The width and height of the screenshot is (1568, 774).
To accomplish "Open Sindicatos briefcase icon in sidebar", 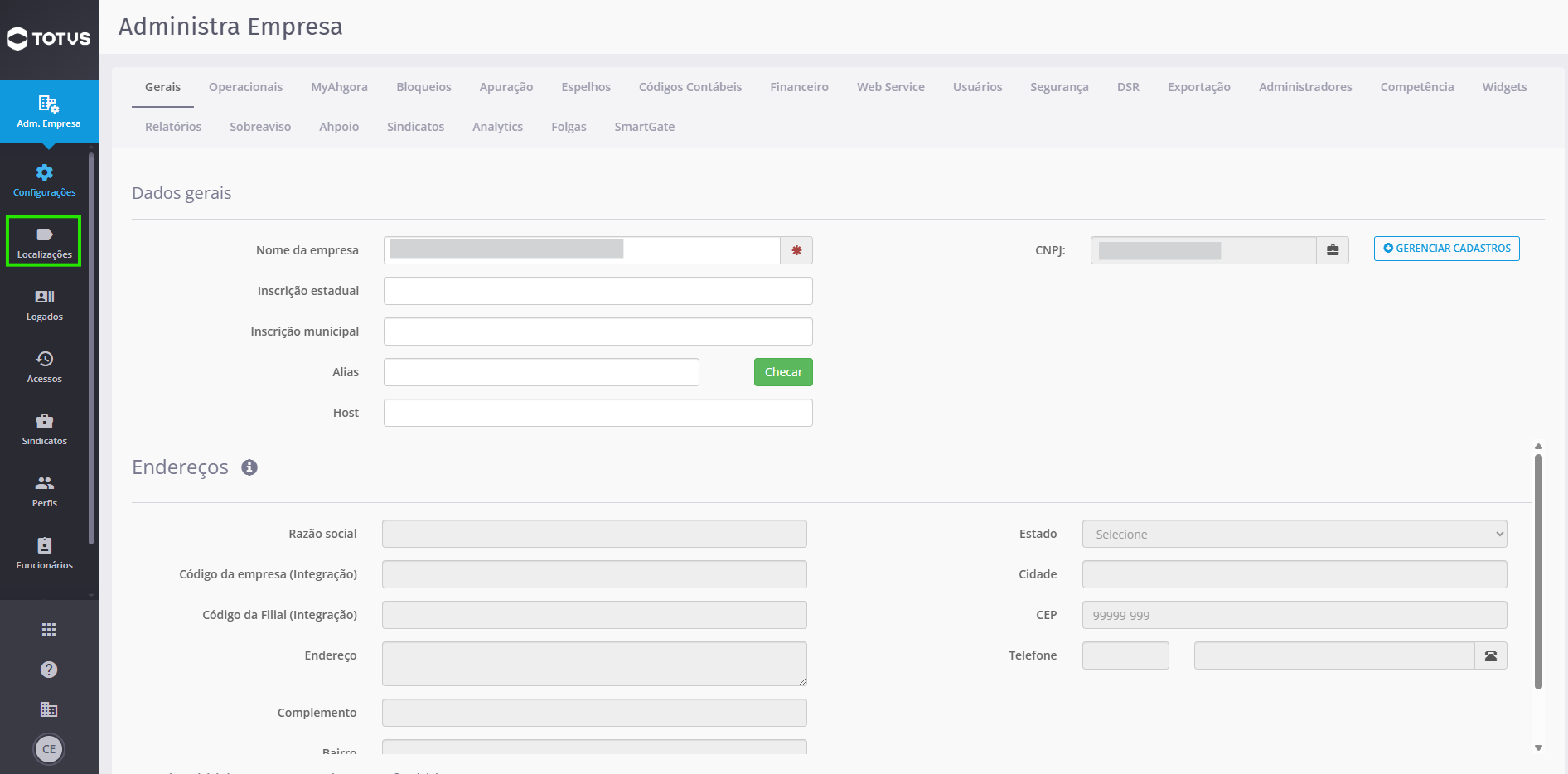I will tap(45, 421).
